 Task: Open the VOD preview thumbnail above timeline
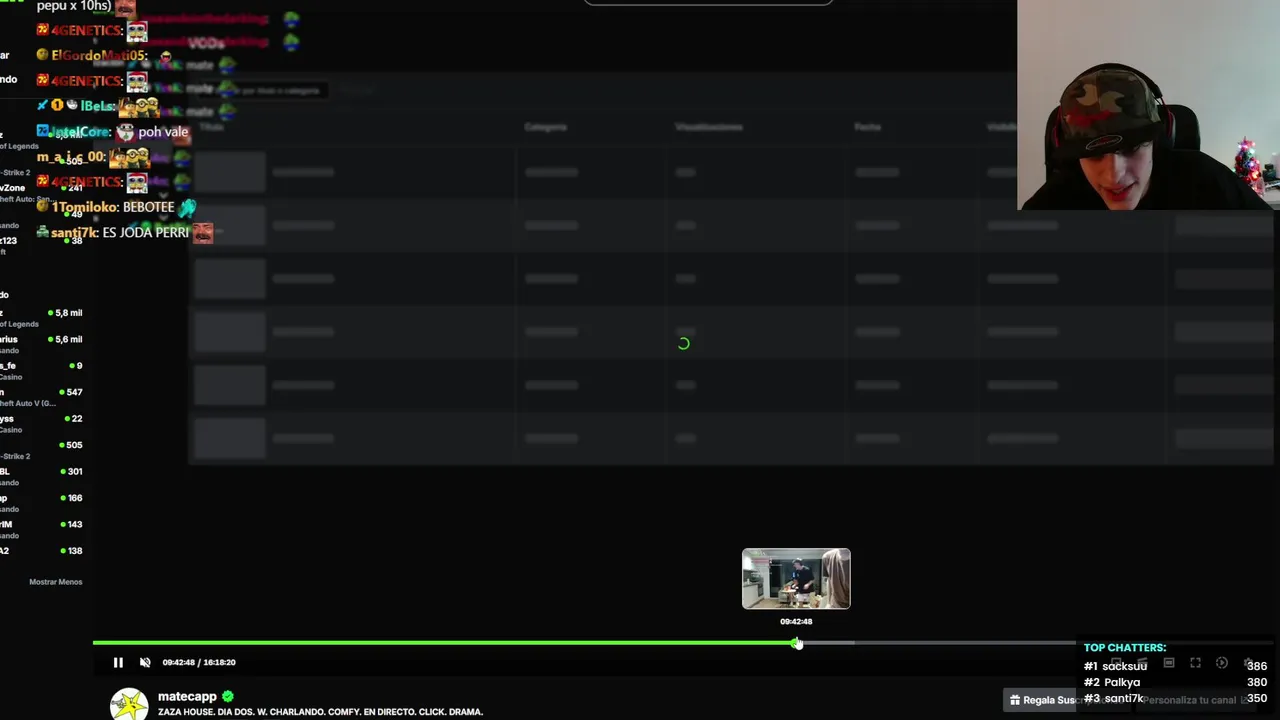click(796, 578)
